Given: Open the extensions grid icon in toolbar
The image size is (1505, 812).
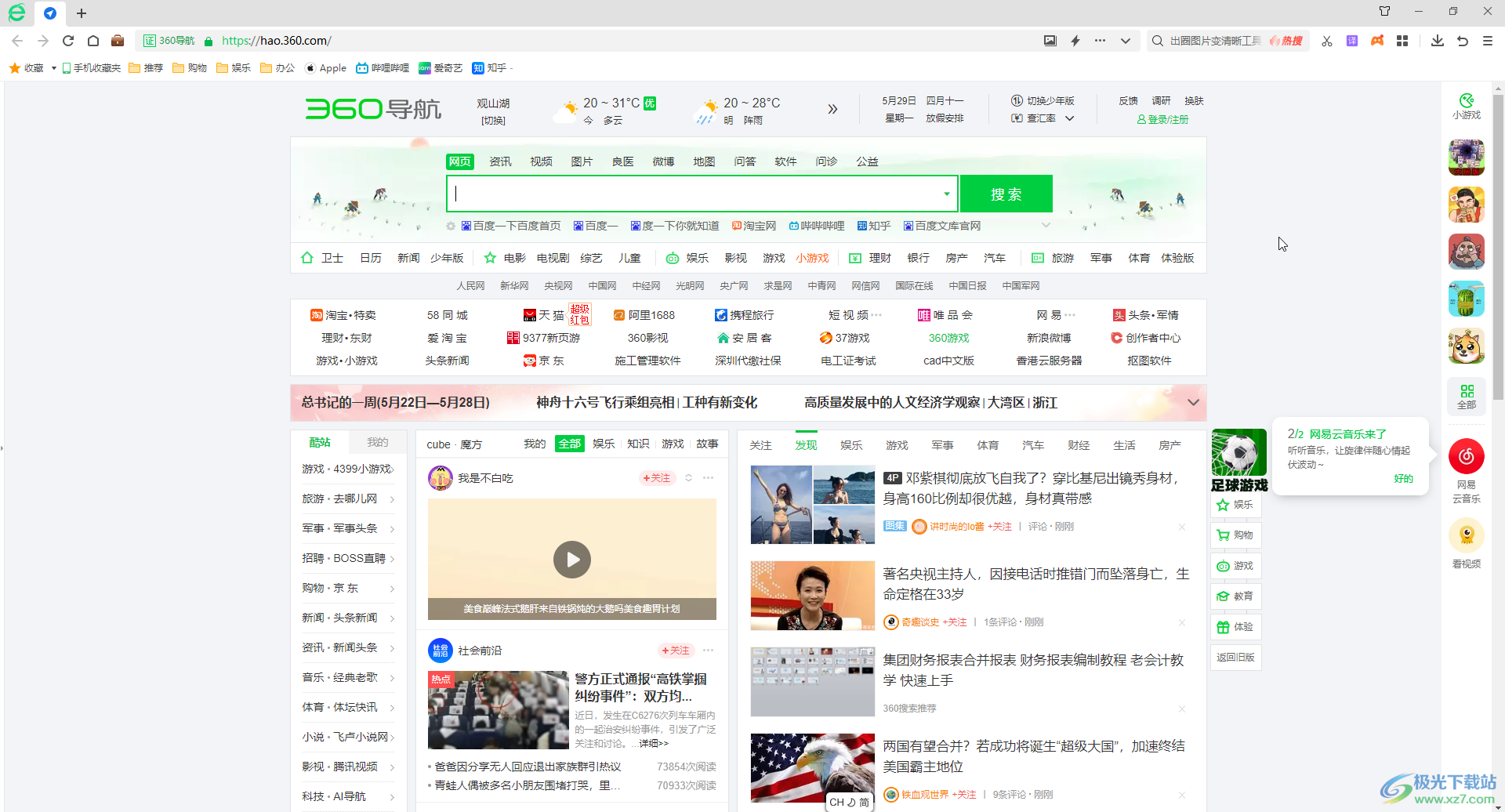Looking at the screenshot, I should 1402,41.
